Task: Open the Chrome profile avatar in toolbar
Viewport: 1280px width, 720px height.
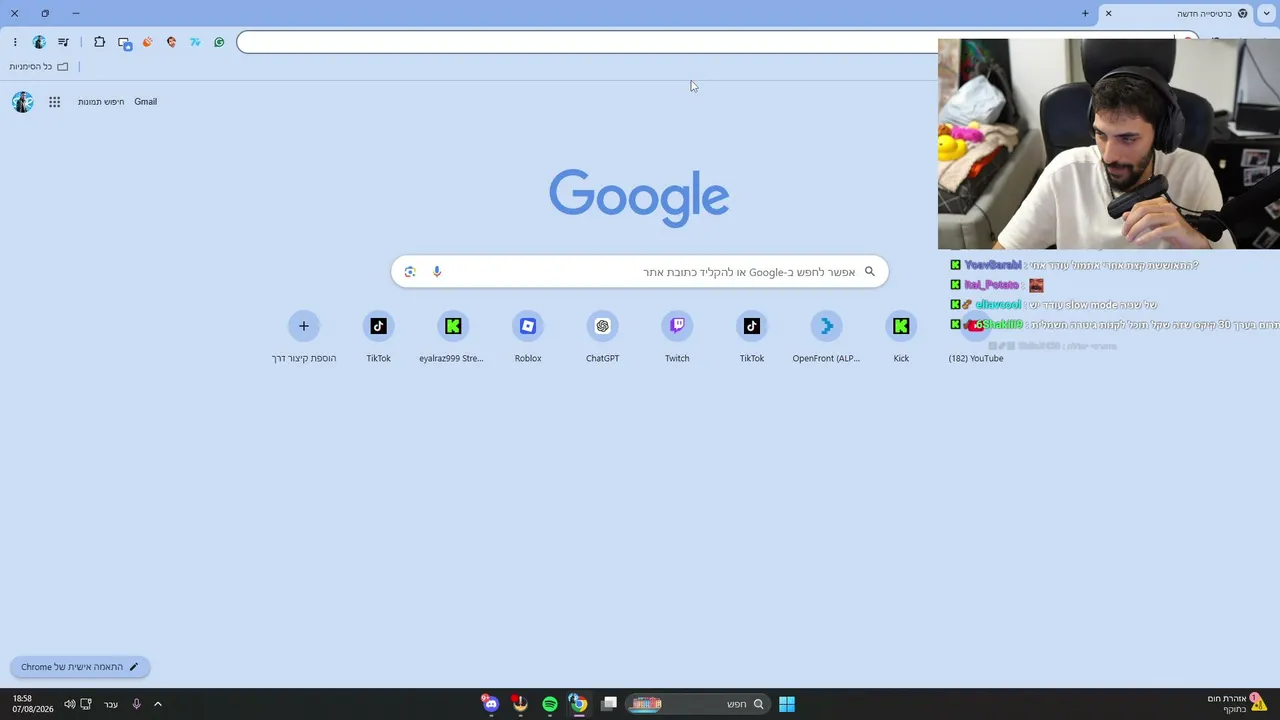Action: coord(39,42)
